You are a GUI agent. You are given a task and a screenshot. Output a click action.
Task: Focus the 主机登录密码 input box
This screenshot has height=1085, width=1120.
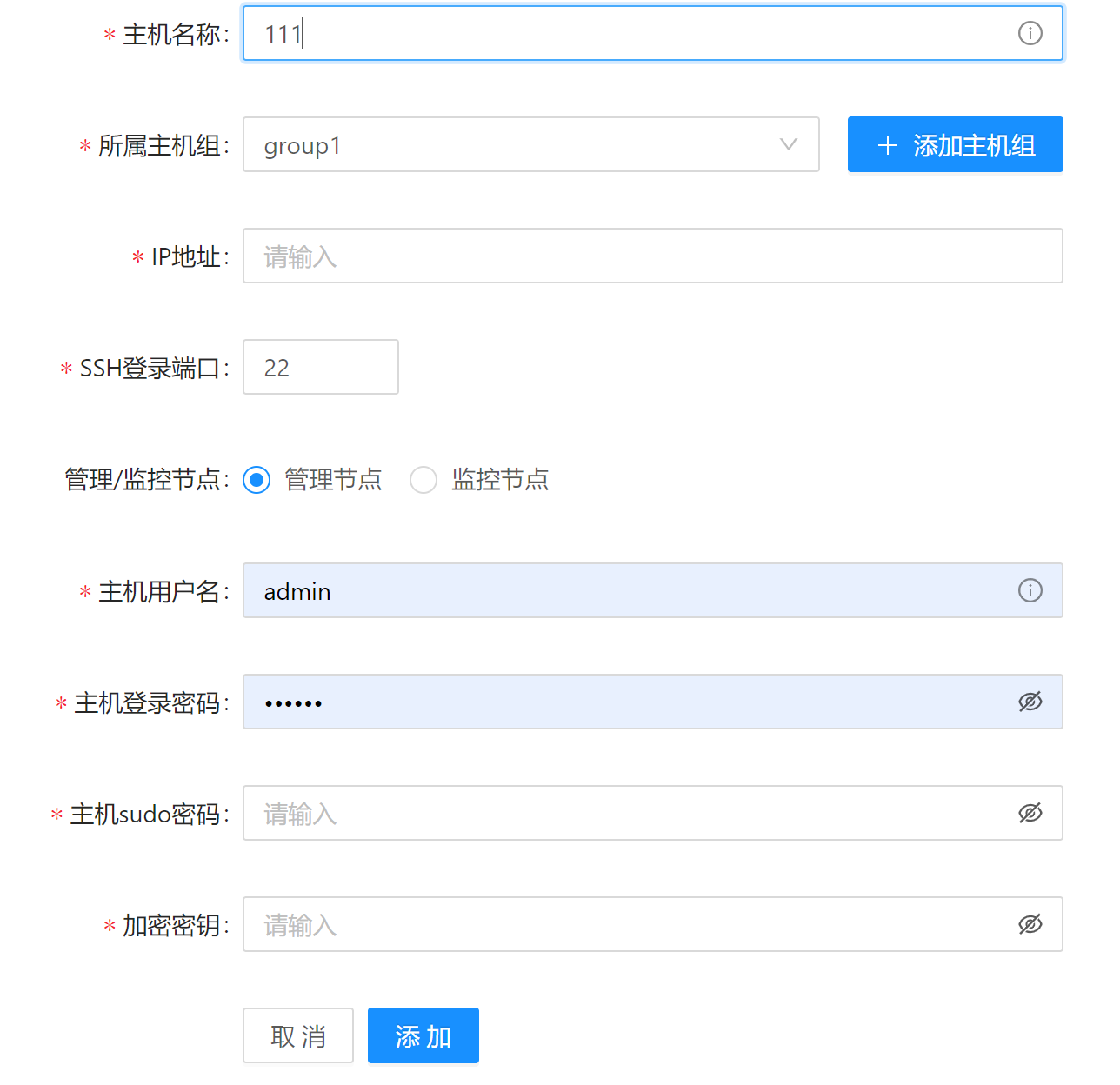point(609,702)
